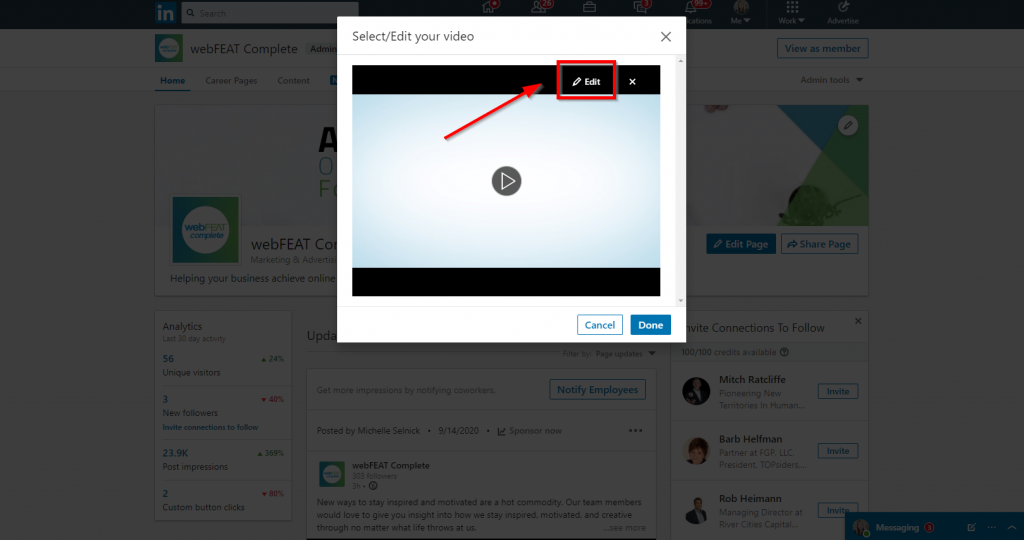Click Invite connections to follow link
This screenshot has width=1024, height=540.
pyautogui.click(x=210, y=427)
